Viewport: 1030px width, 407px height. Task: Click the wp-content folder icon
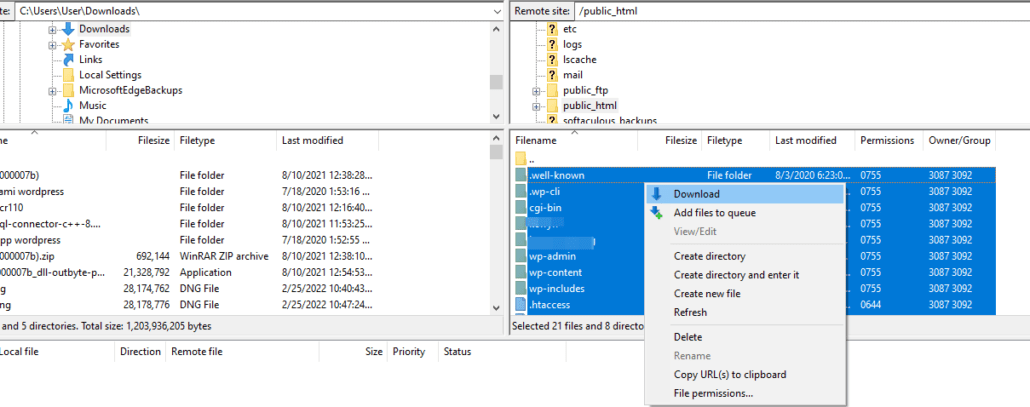click(x=521, y=272)
